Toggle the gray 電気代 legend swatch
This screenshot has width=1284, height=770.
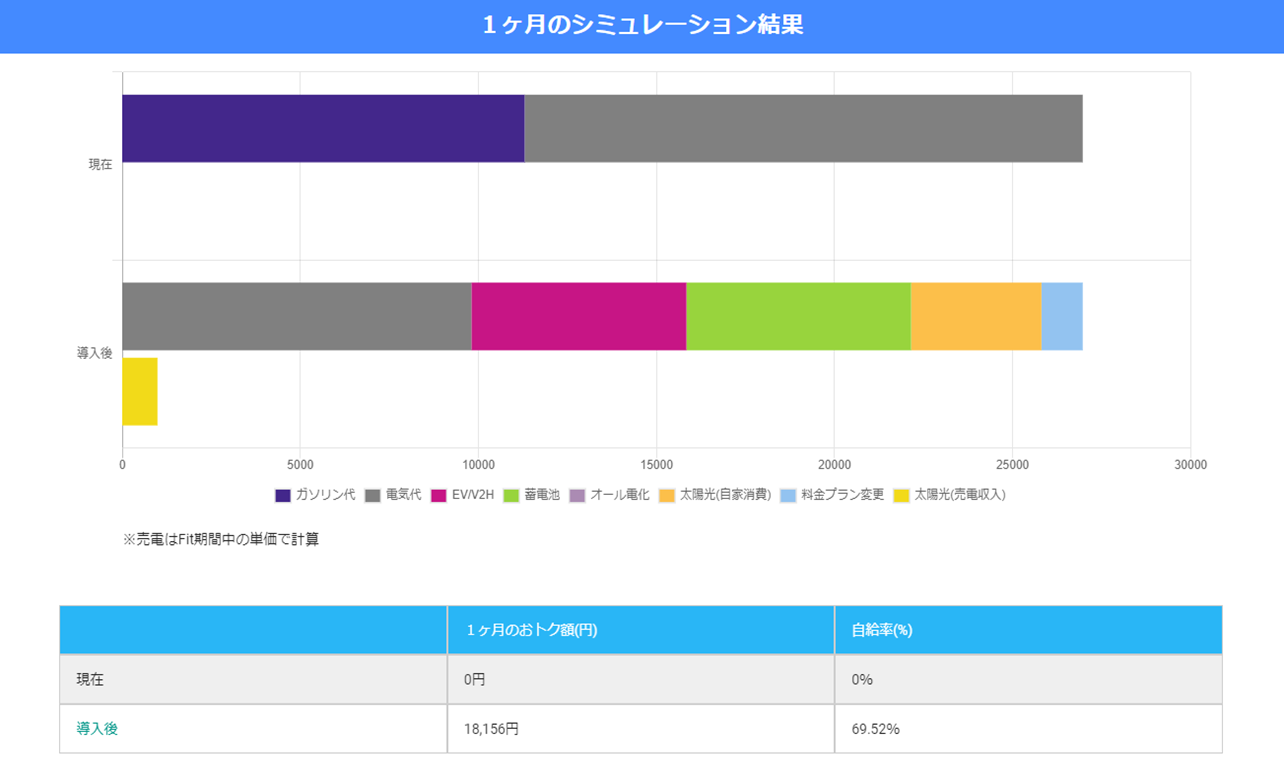373,495
